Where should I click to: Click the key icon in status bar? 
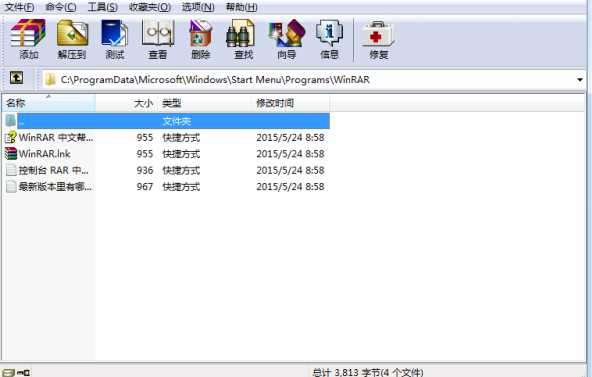point(23,373)
